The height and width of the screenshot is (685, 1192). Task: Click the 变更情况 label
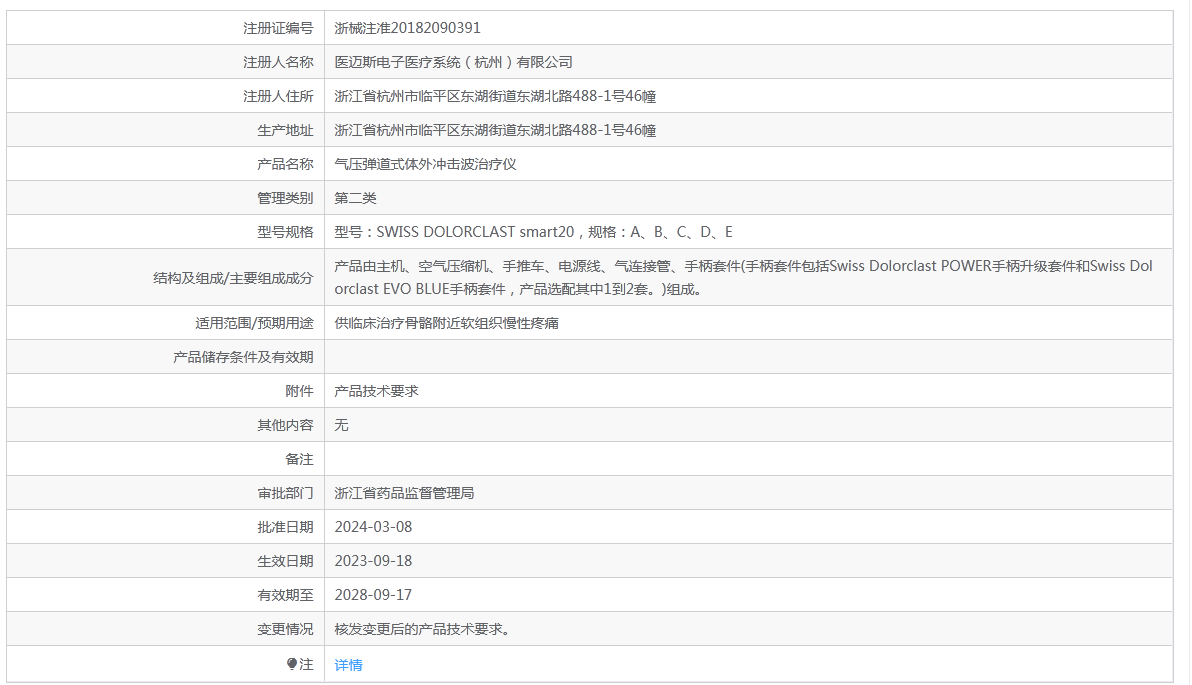285,630
